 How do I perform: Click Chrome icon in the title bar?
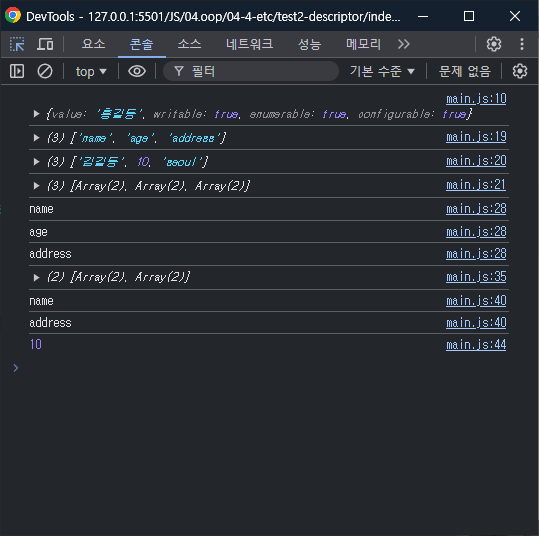click(x=13, y=15)
